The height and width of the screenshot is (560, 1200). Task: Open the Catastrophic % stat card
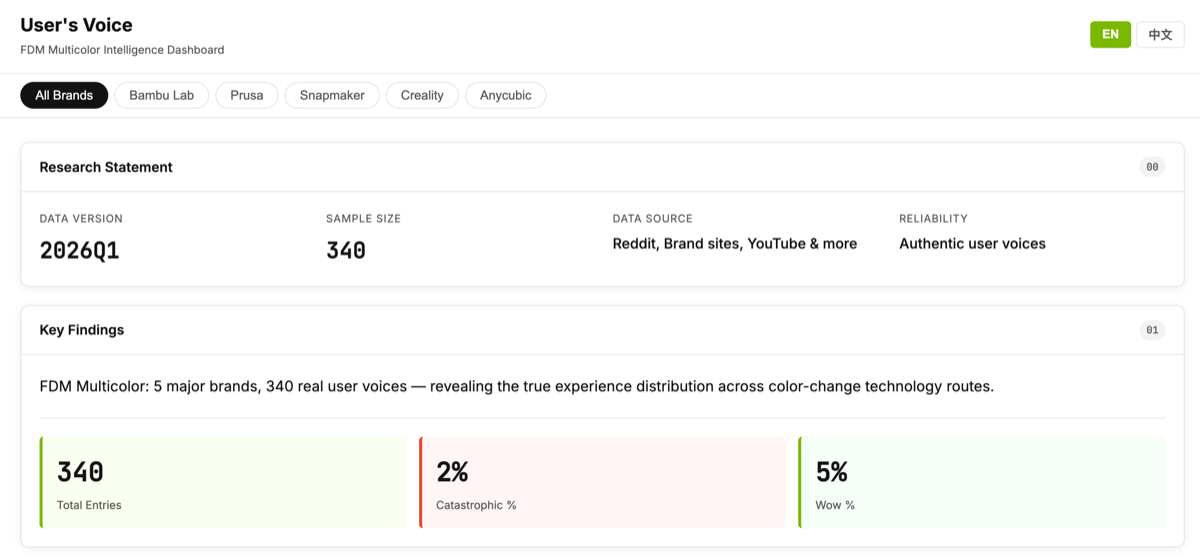602,482
